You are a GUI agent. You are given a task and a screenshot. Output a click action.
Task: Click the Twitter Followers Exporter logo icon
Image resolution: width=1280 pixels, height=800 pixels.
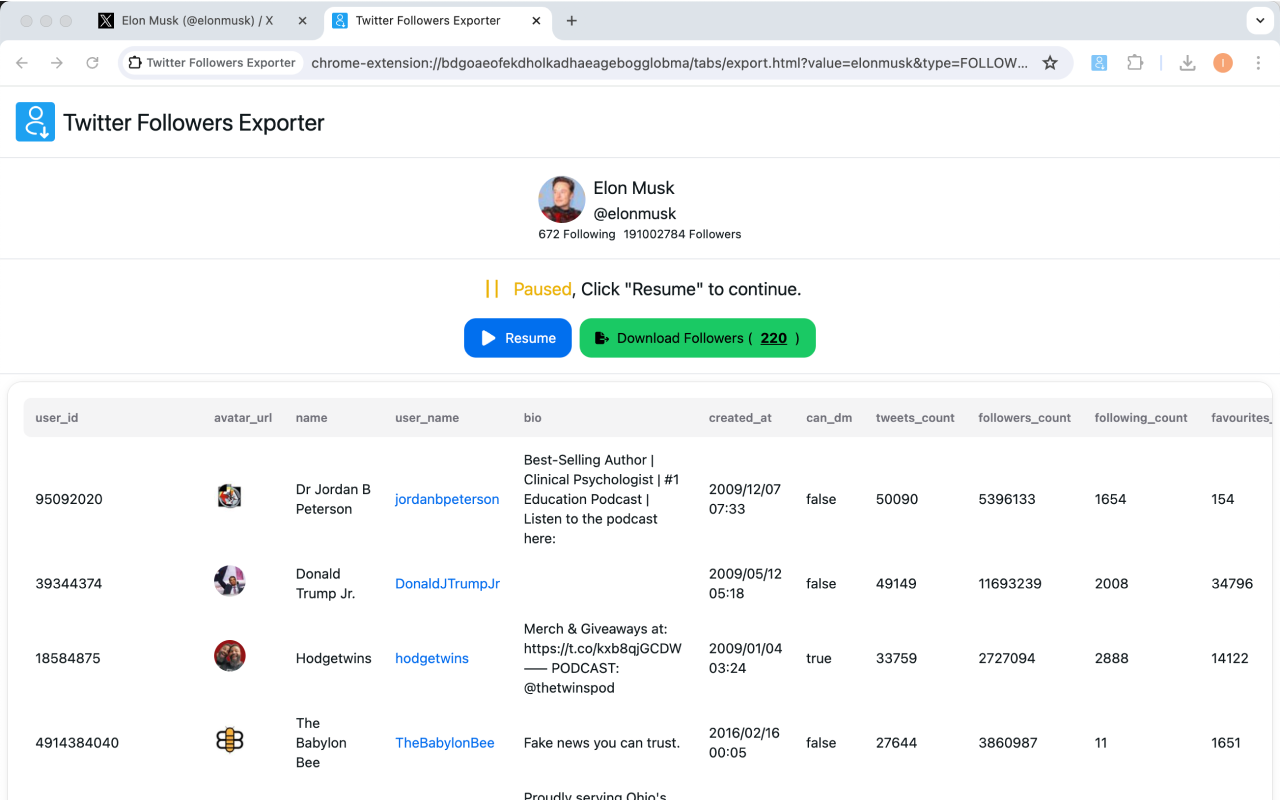coord(35,121)
